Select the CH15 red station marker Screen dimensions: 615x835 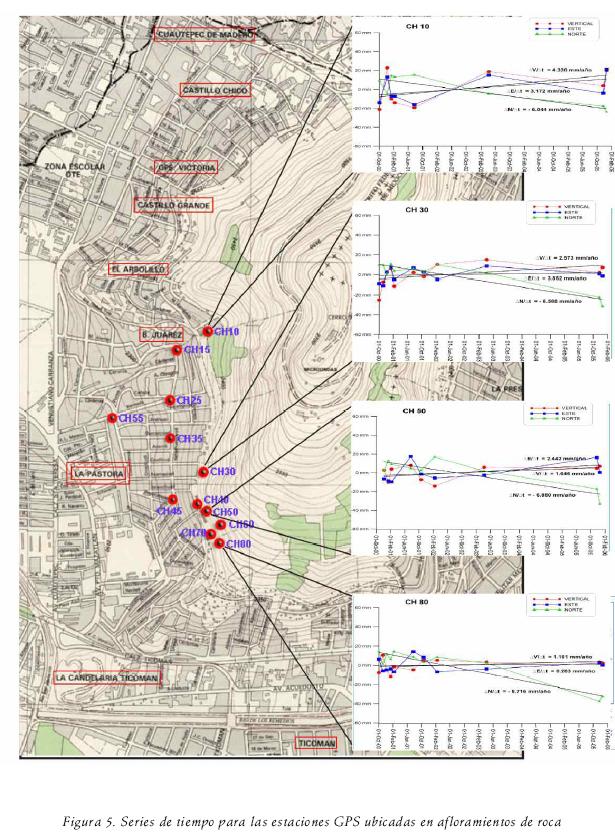tap(177, 350)
